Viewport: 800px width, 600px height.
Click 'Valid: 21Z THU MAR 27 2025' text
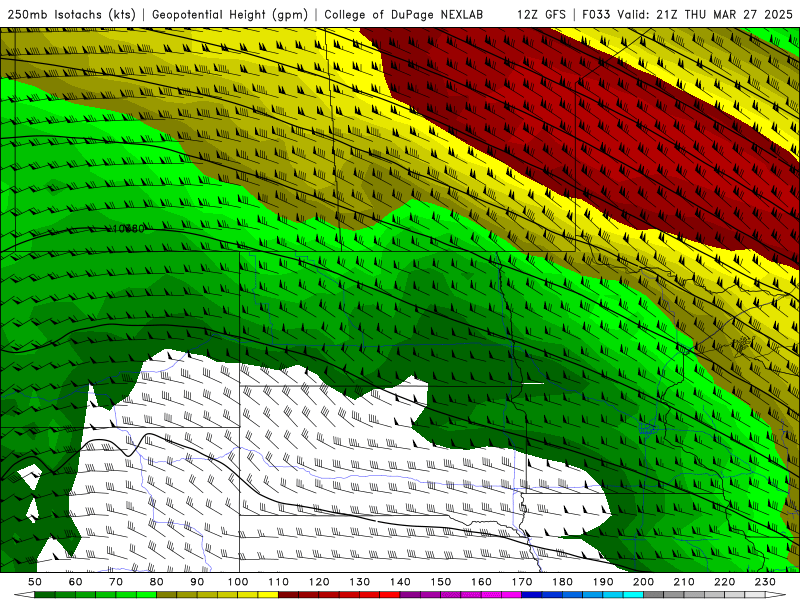point(705,14)
